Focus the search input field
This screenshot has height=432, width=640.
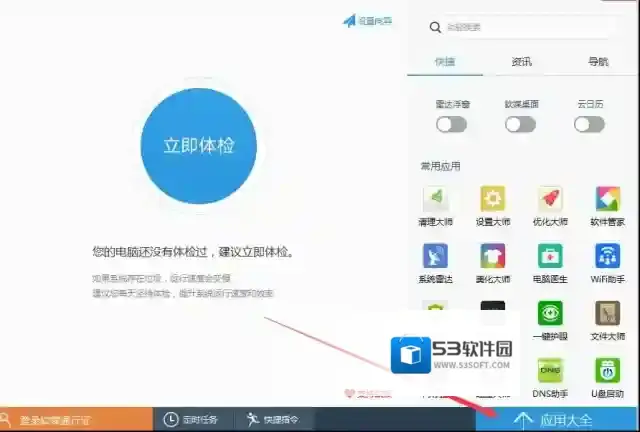527,27
